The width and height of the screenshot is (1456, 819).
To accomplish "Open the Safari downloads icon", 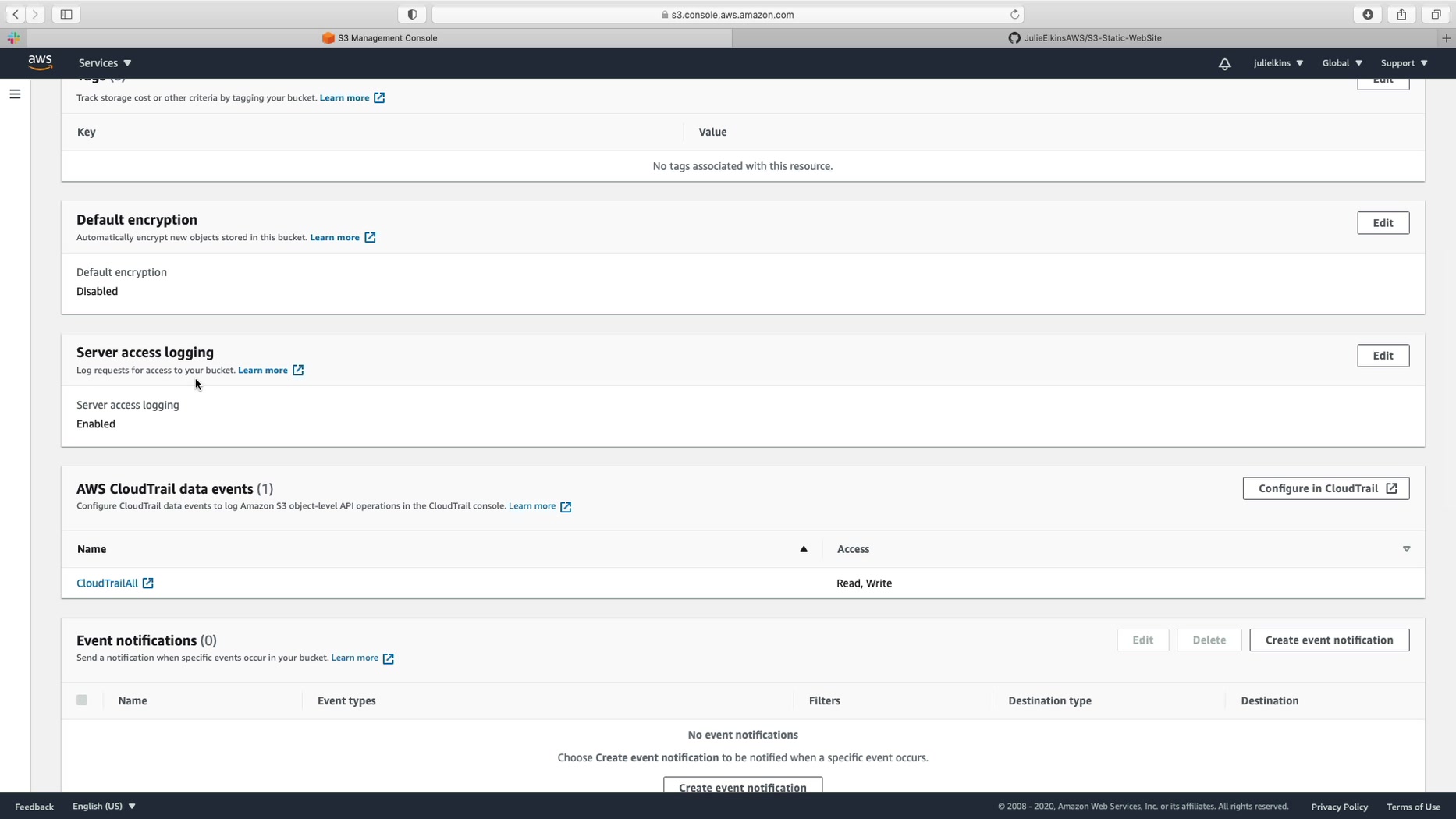I will point(1368,14).
